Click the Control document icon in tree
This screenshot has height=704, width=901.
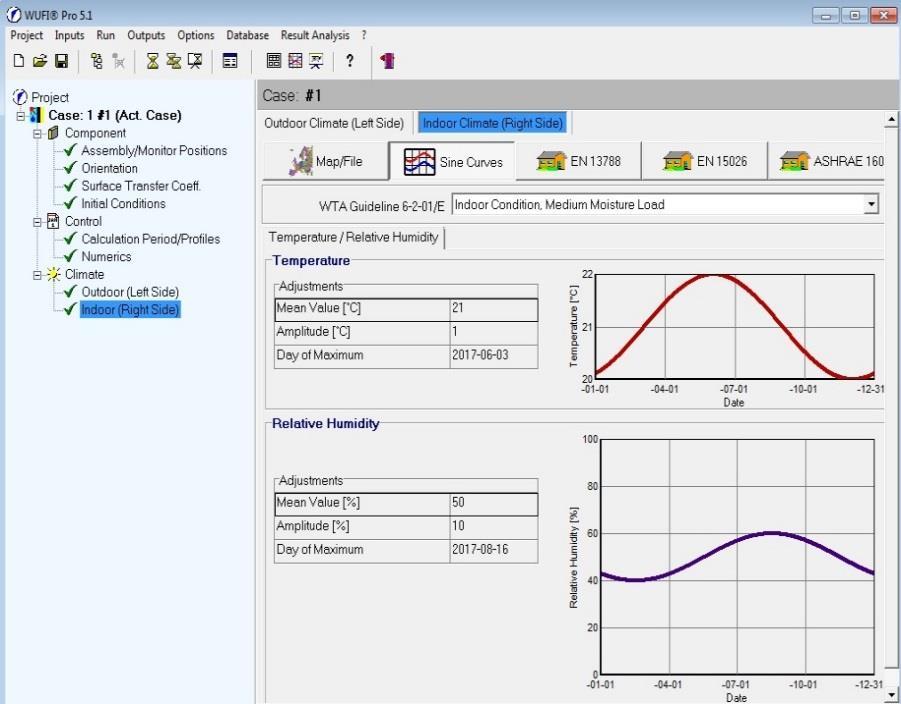(53, 221)
